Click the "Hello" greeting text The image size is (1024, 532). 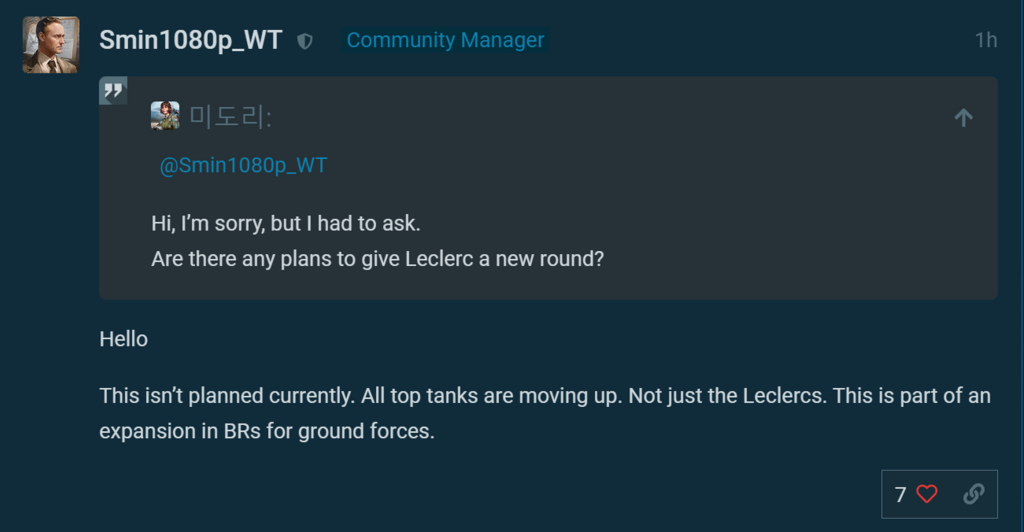click(124, 339)
